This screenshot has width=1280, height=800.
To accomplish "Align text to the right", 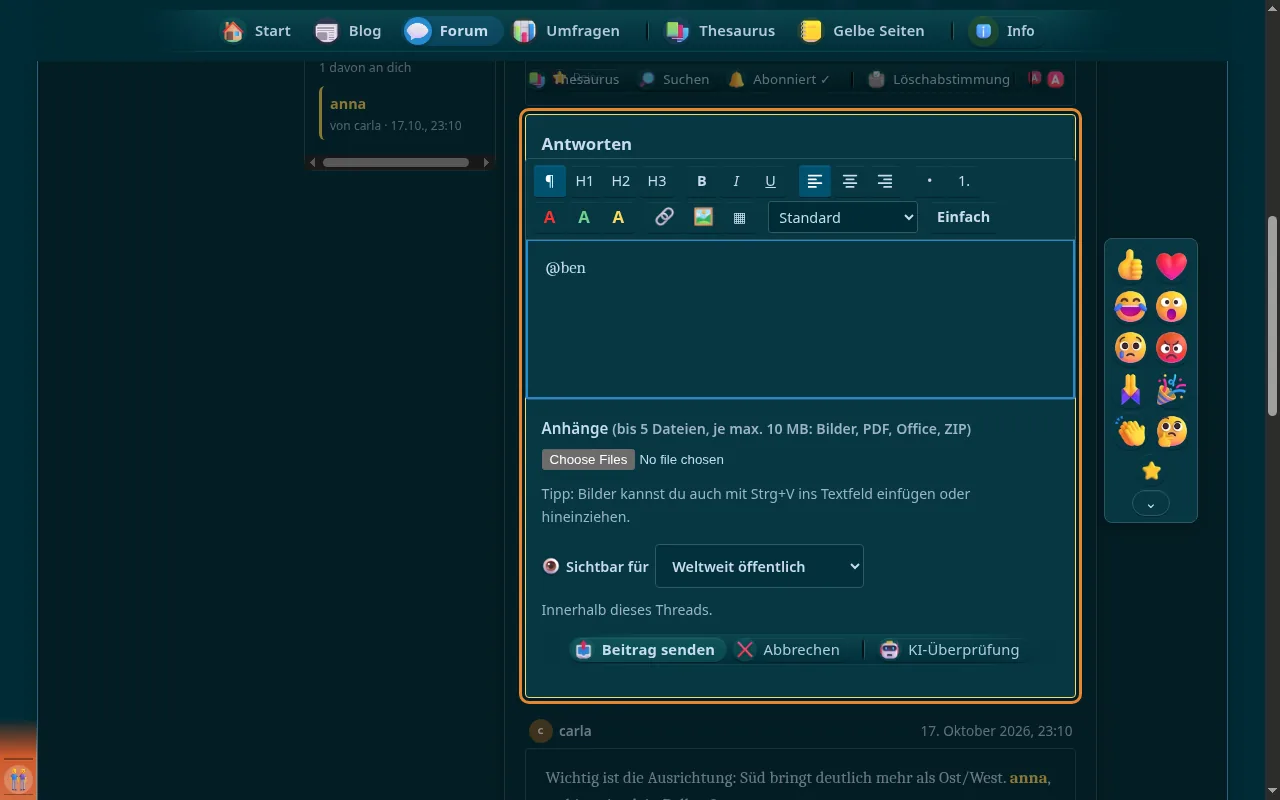I will pyautogui.click(x=885, y=181).
